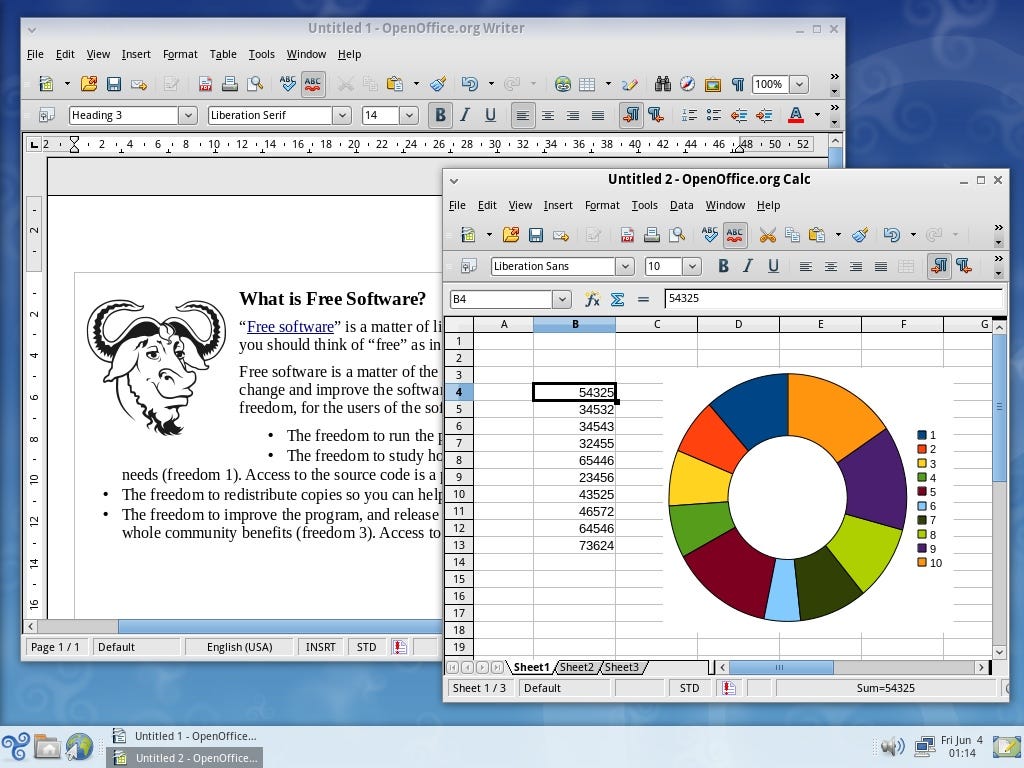The width and height of the screenshot is (1024, 768).
Task: Switch to Sheet2 tab in Calc
Action: [577, 667]
